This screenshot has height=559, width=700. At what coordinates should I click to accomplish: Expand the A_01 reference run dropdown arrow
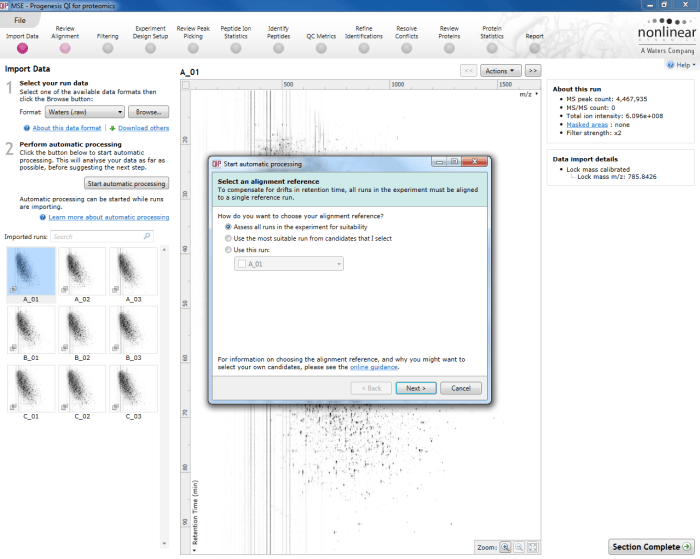click(x=339, y=264)
